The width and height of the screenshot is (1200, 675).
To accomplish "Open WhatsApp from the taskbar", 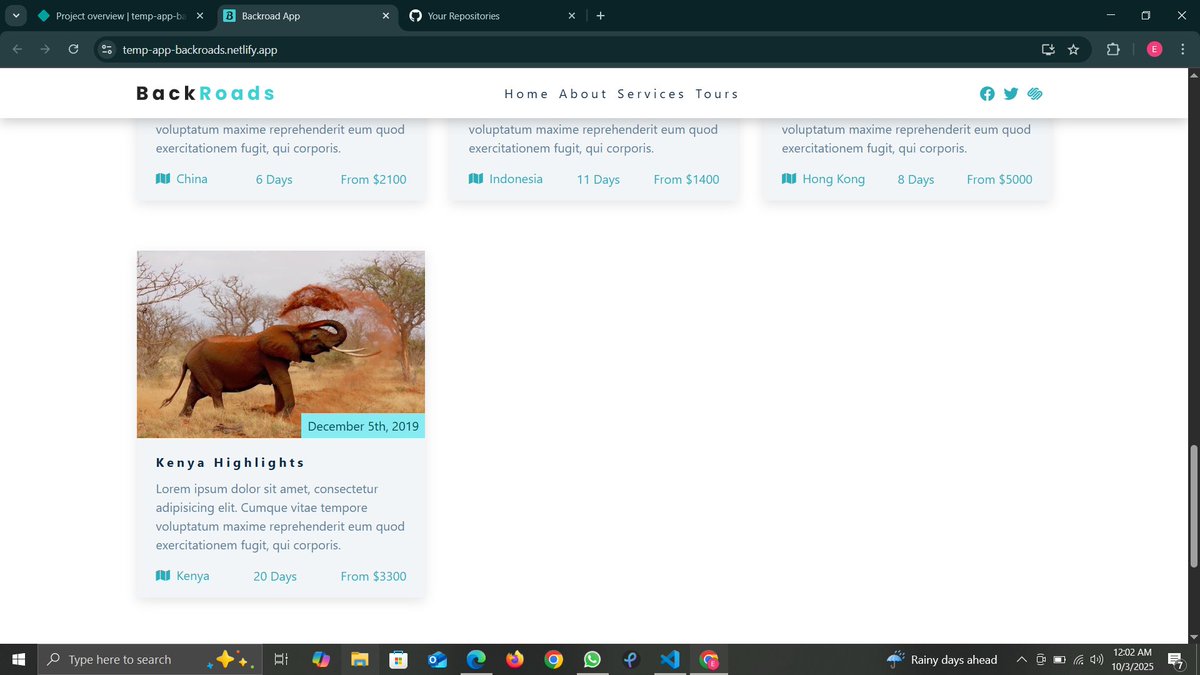I will click(592, 659).
